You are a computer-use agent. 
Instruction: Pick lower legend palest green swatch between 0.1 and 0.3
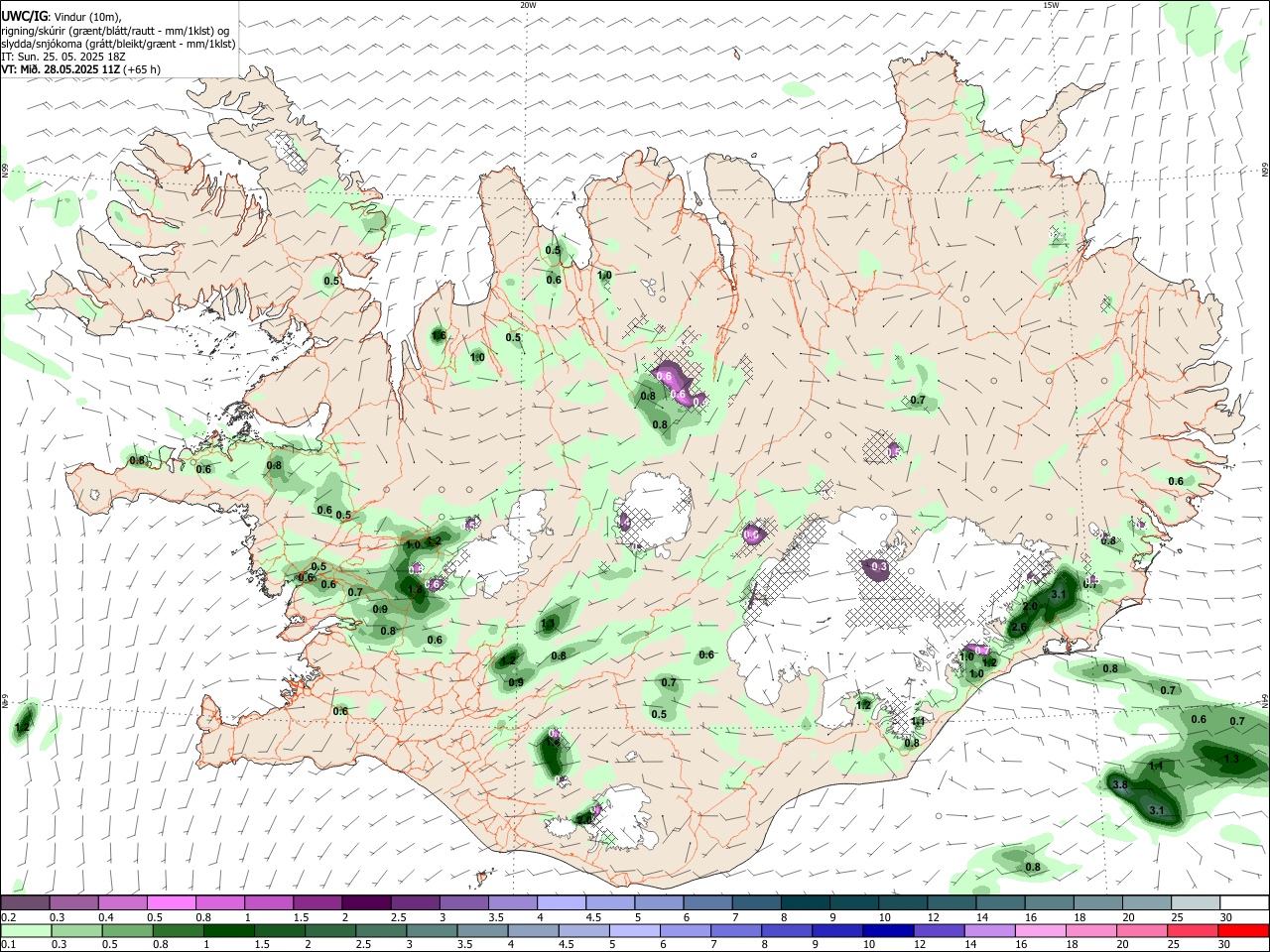[x=26, y=930]
